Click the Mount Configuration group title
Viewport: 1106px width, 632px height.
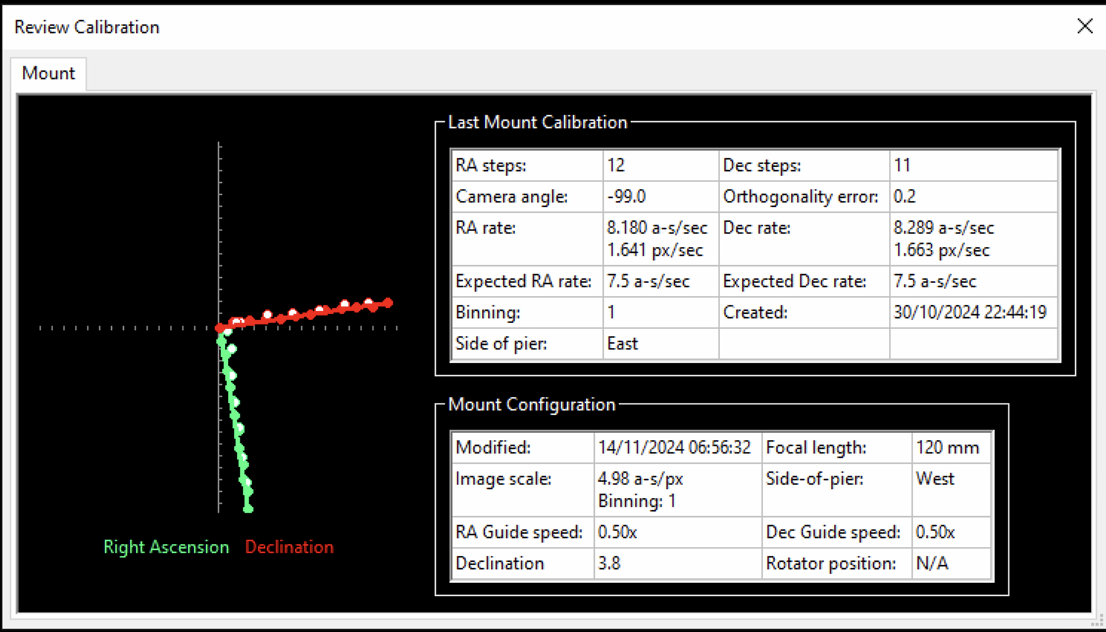(532, 405)
